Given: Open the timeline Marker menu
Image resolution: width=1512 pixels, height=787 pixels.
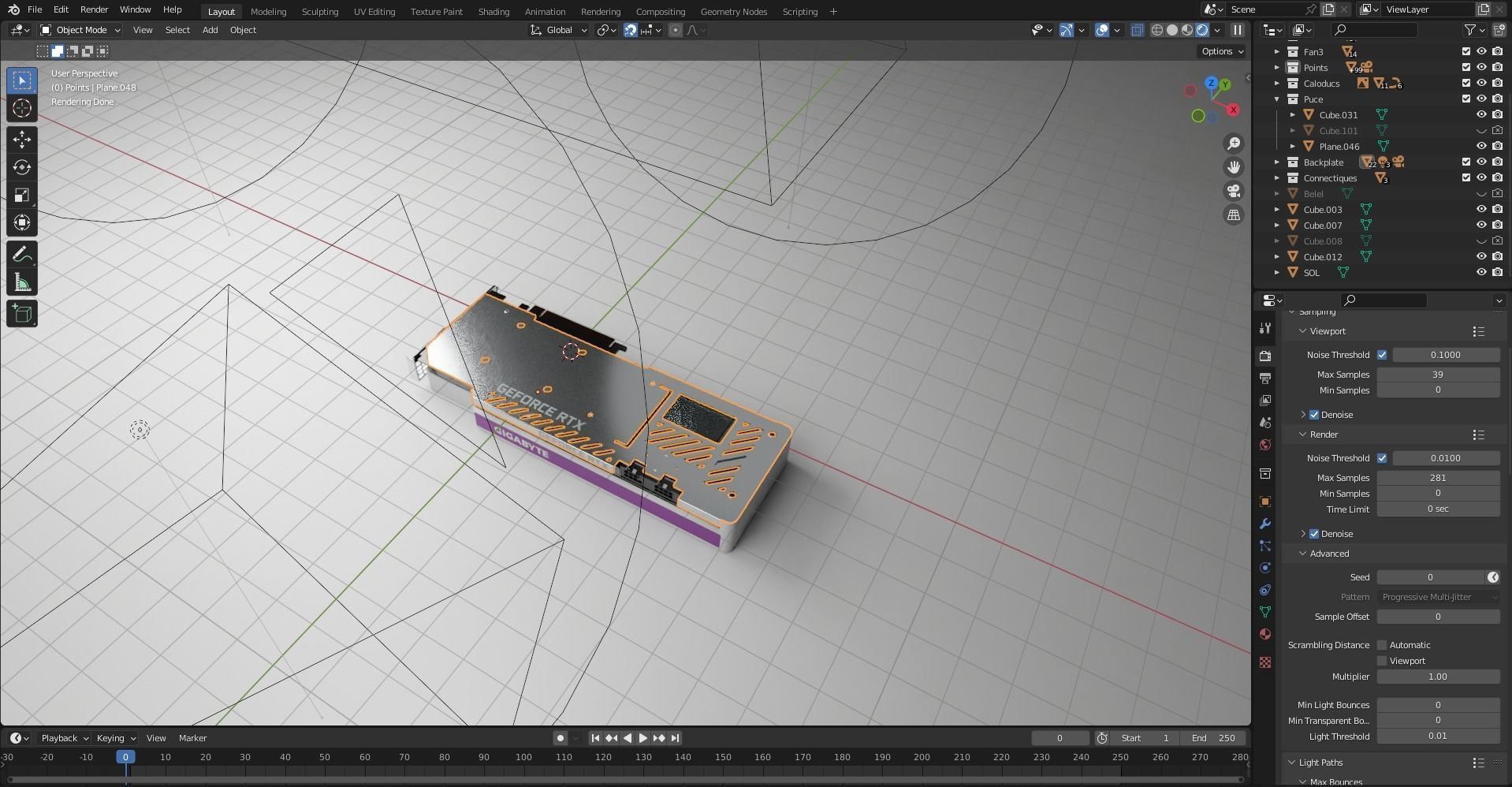Looking at the screenshot, I should tap(192, 738).
